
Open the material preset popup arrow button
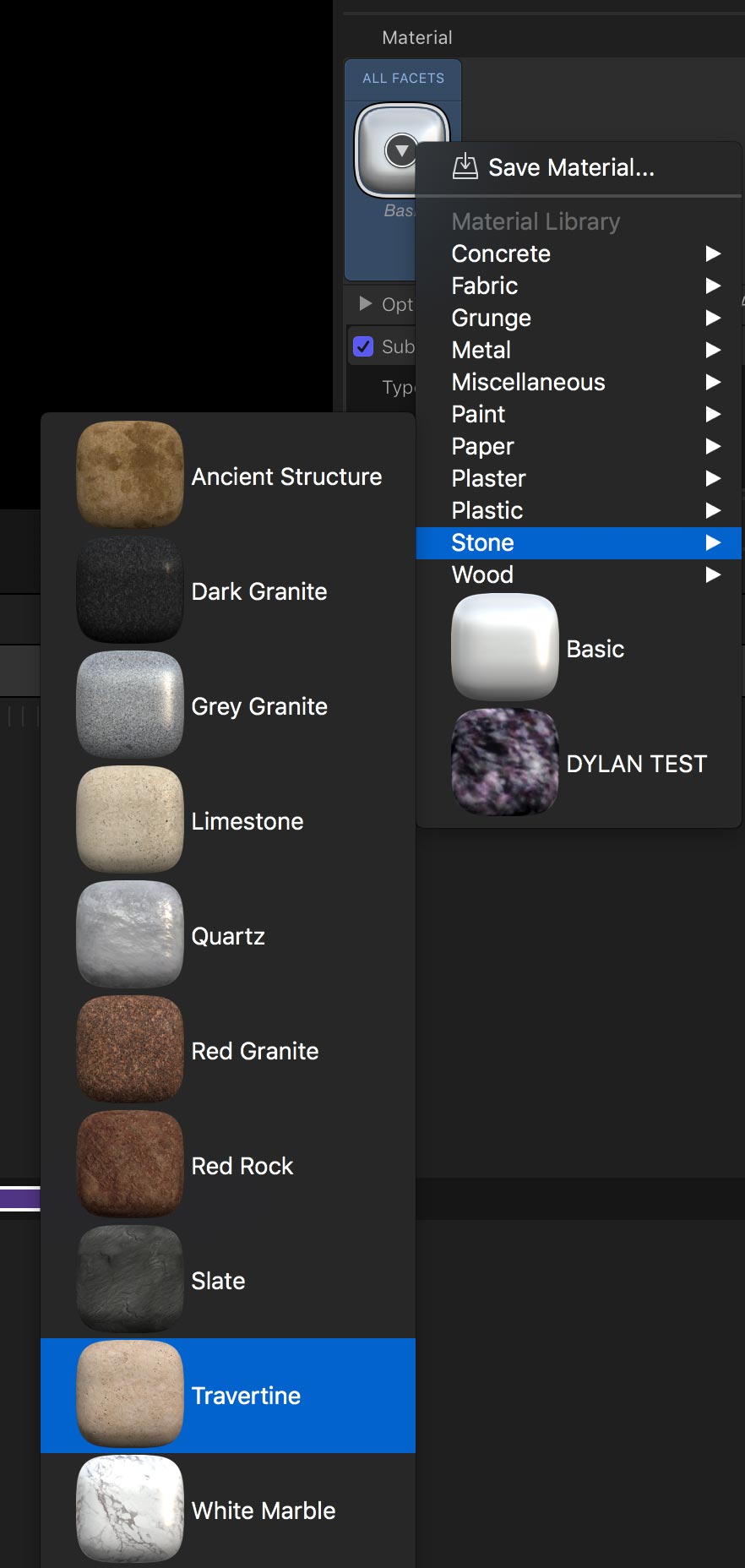click(x=401, y=151)
